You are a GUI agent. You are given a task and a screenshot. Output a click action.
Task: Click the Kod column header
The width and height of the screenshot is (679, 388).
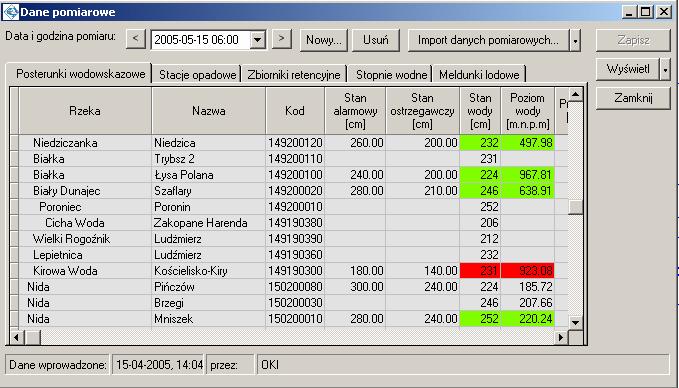tap(295, 111)
